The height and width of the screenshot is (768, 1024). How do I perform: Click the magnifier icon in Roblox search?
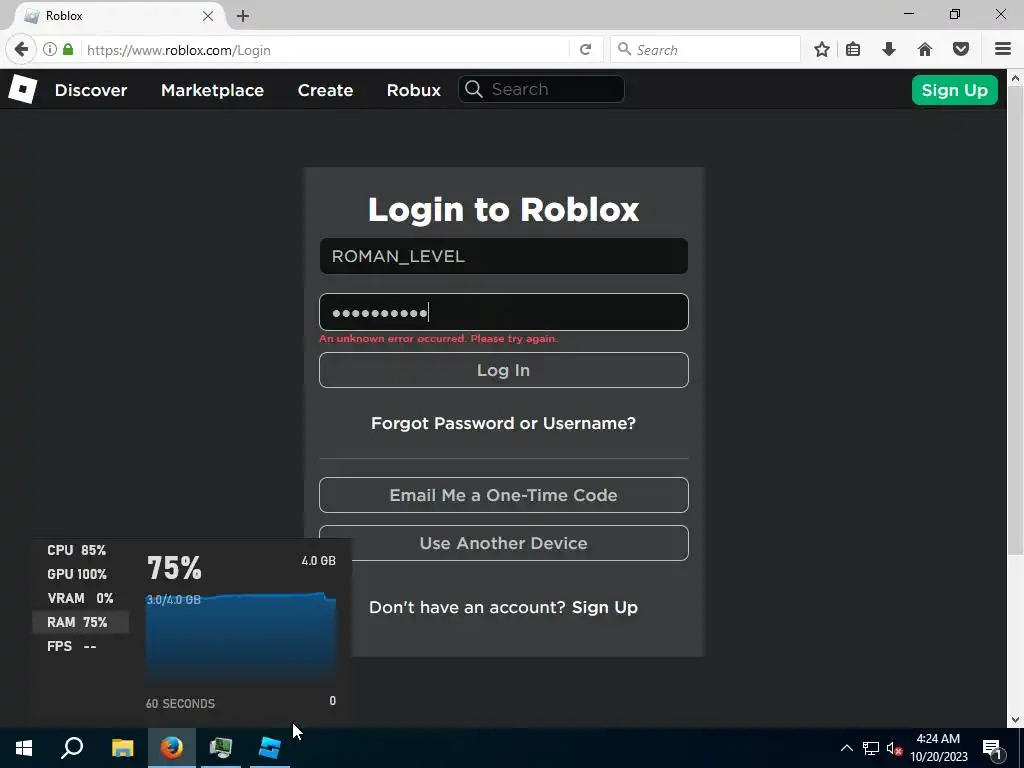point(474,89)
